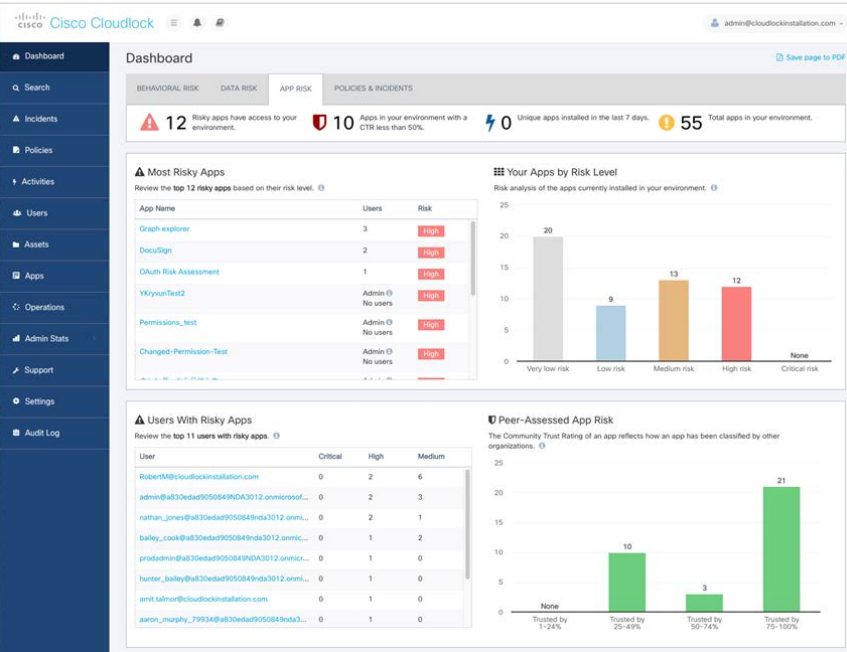Viewport: 847px width, 652px height.
Task: Click the Most Risky Apps table scrollbar
Action: click(x=473, y=258)
